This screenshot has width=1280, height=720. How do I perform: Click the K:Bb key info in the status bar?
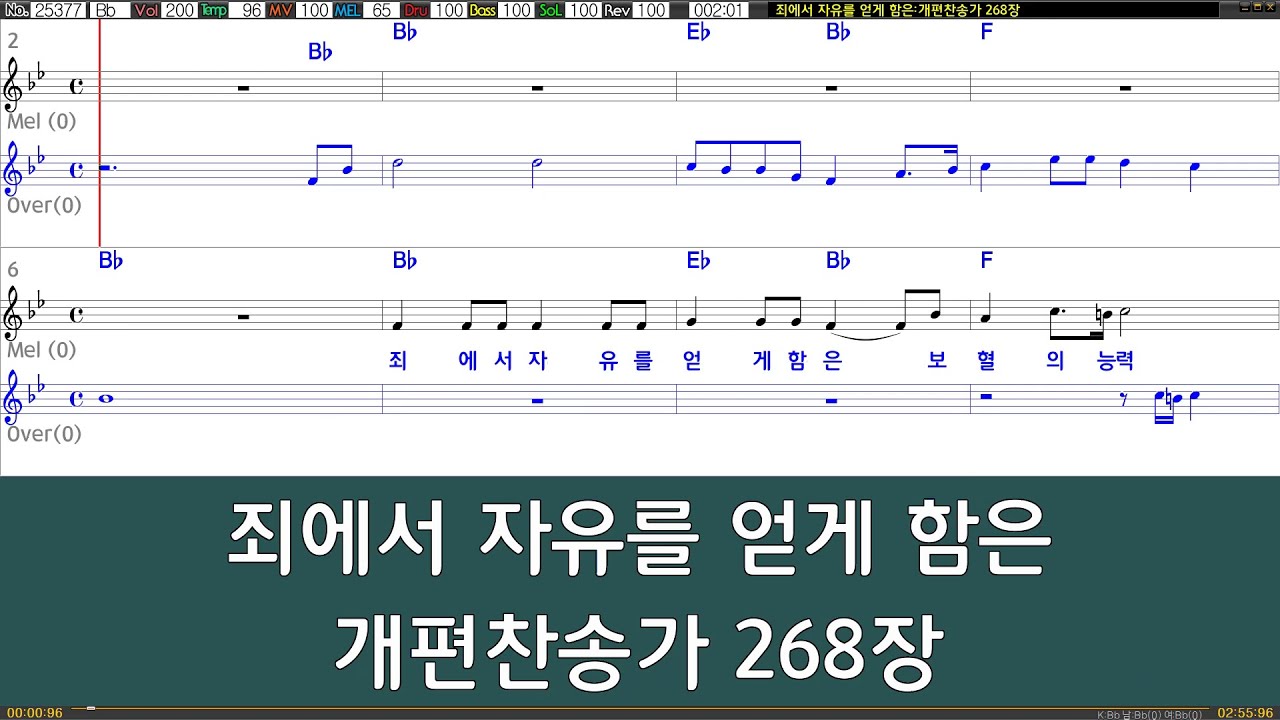1108,715
